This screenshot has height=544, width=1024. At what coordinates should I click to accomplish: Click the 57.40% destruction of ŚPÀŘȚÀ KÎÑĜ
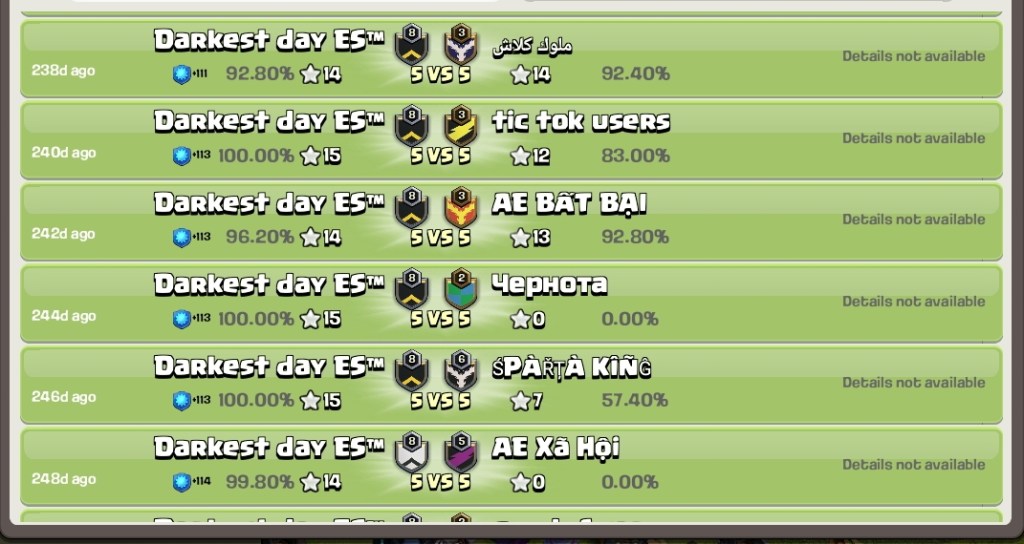click(635, 400)
